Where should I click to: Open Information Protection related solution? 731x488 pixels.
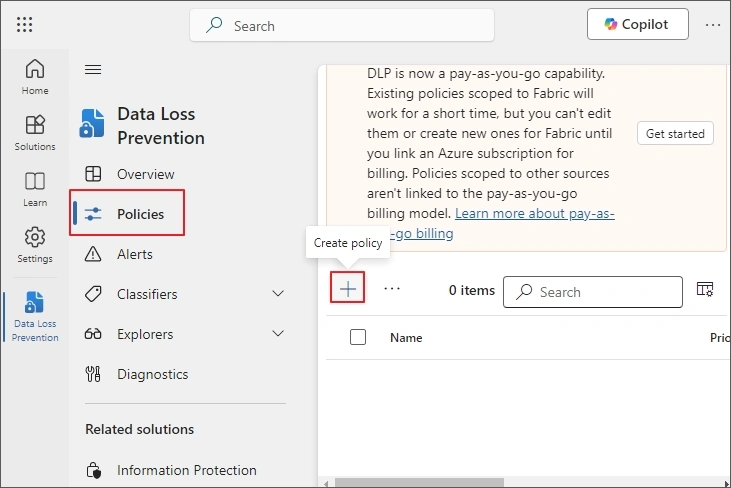[186, 470]
